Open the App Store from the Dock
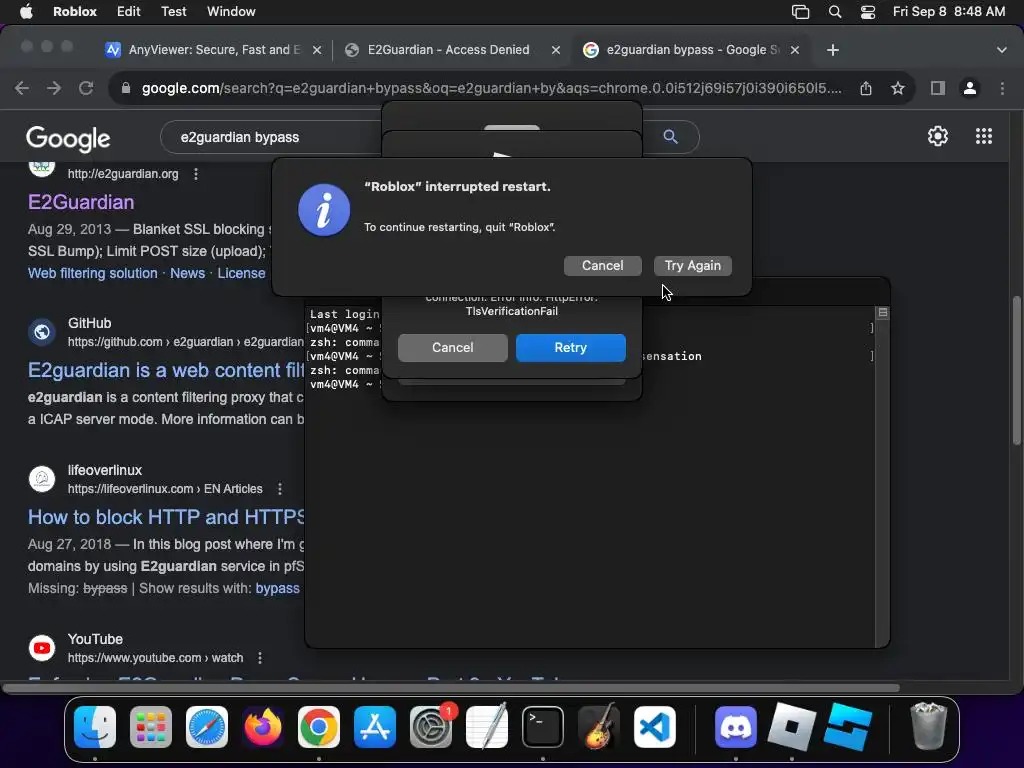The height and width of the screenshot is (768, 1024). (x=375, y=727)
